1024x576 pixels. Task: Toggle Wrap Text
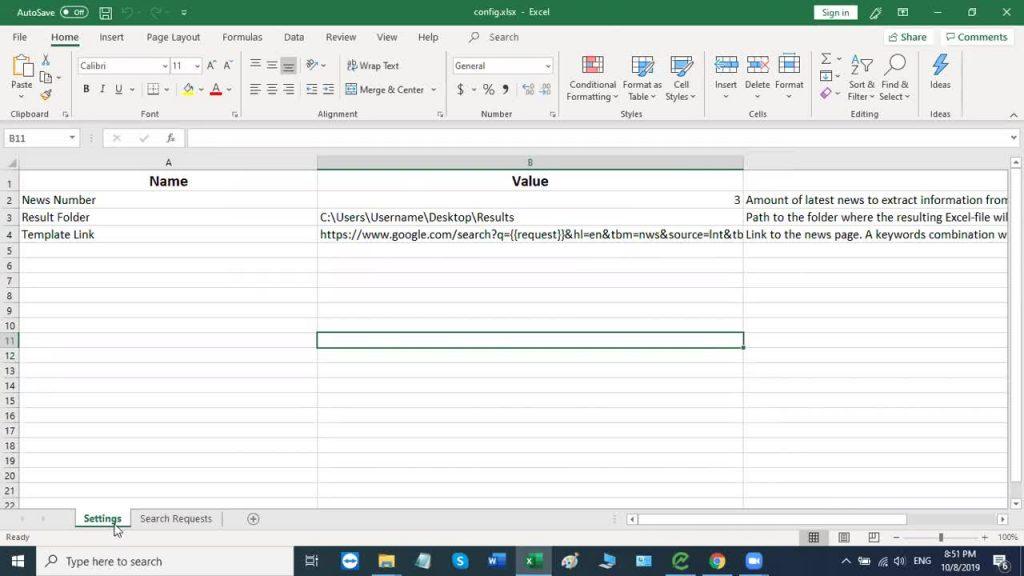[373, 65]
